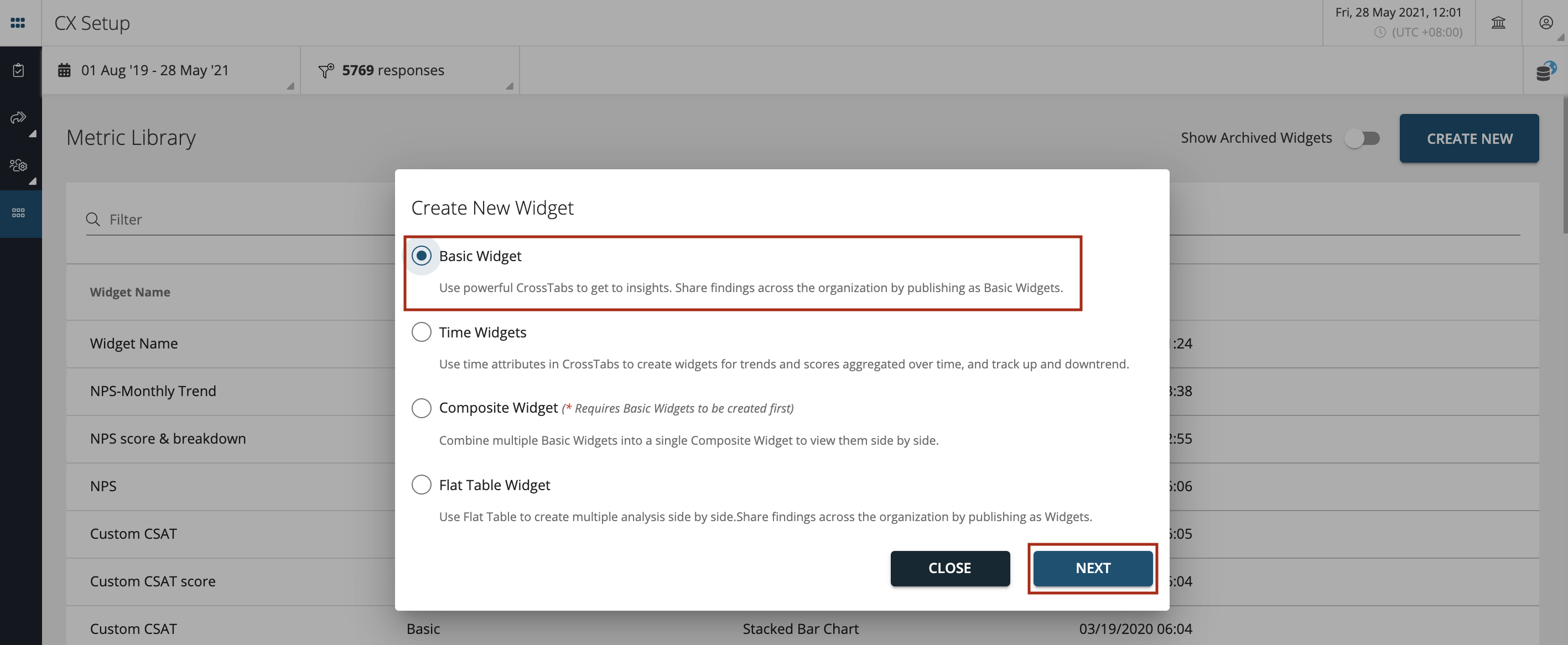Select the Time Widgets radio button

coord(421,331)
